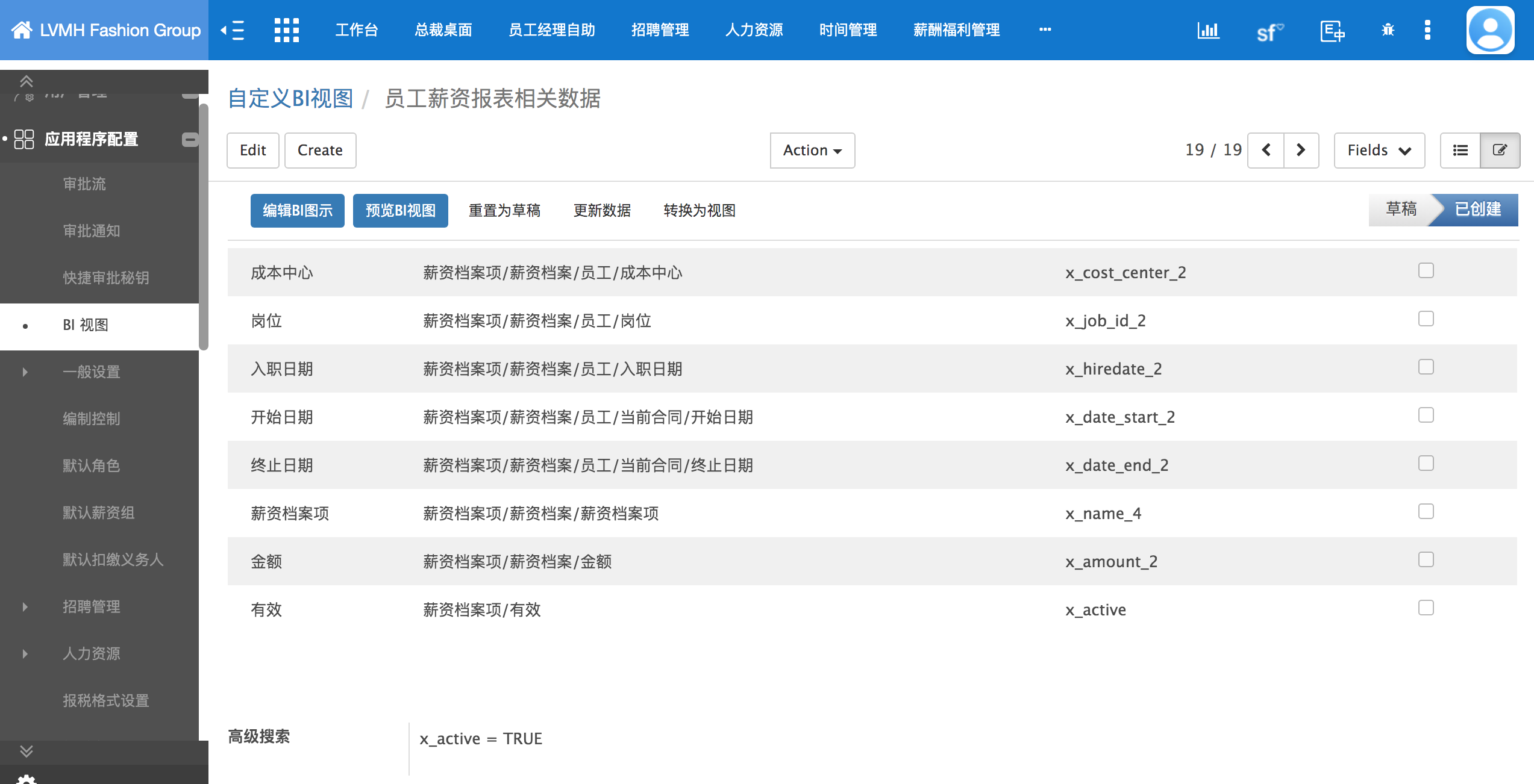Tick the x_active field checkbox
The width and height of the screenshot is (1534, 784).
pos(1426,608)
